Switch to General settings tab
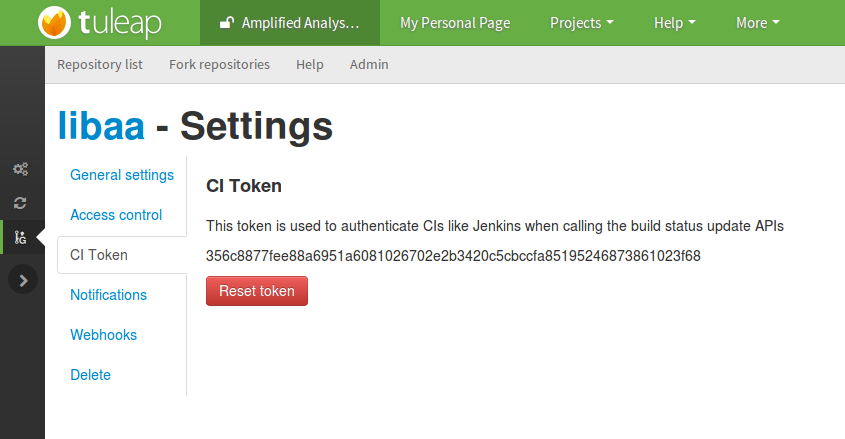This screenshot has height=439, width=845. (122, 175)
